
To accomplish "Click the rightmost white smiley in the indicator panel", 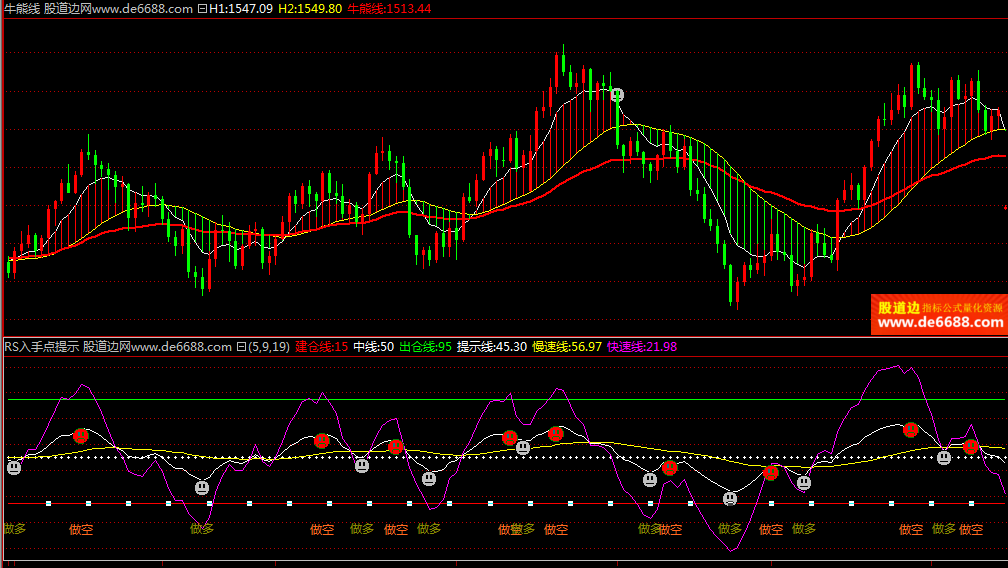I will point(943,457).
